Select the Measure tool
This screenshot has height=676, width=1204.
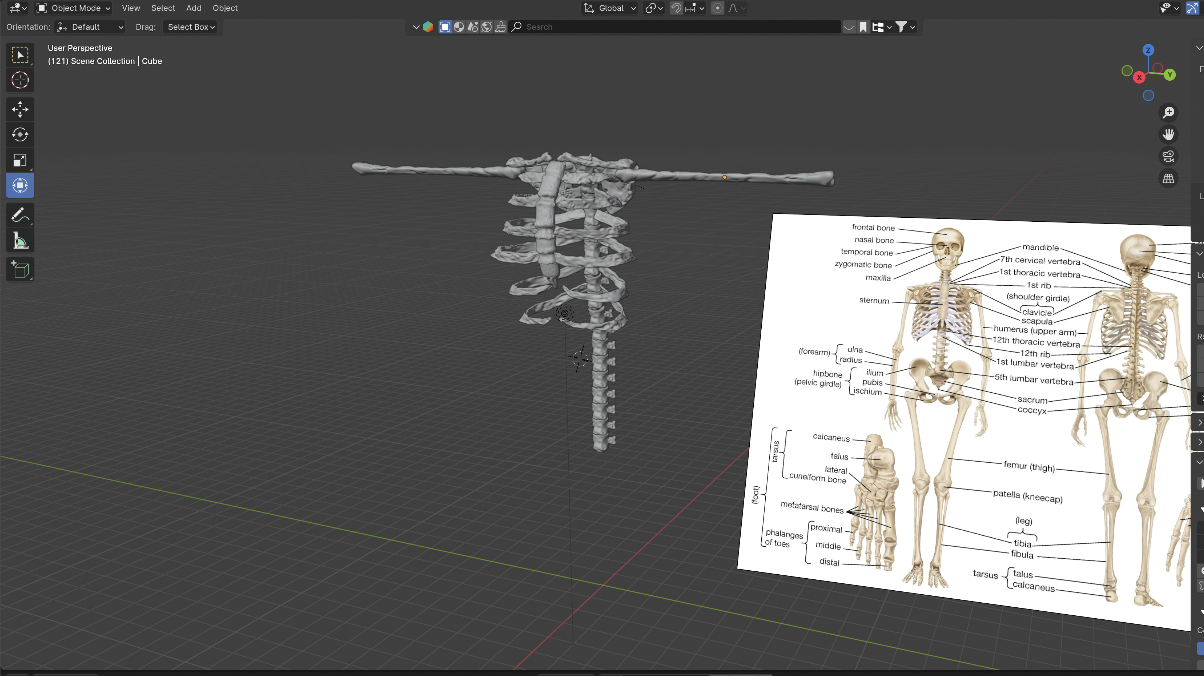tap(20, 241)
